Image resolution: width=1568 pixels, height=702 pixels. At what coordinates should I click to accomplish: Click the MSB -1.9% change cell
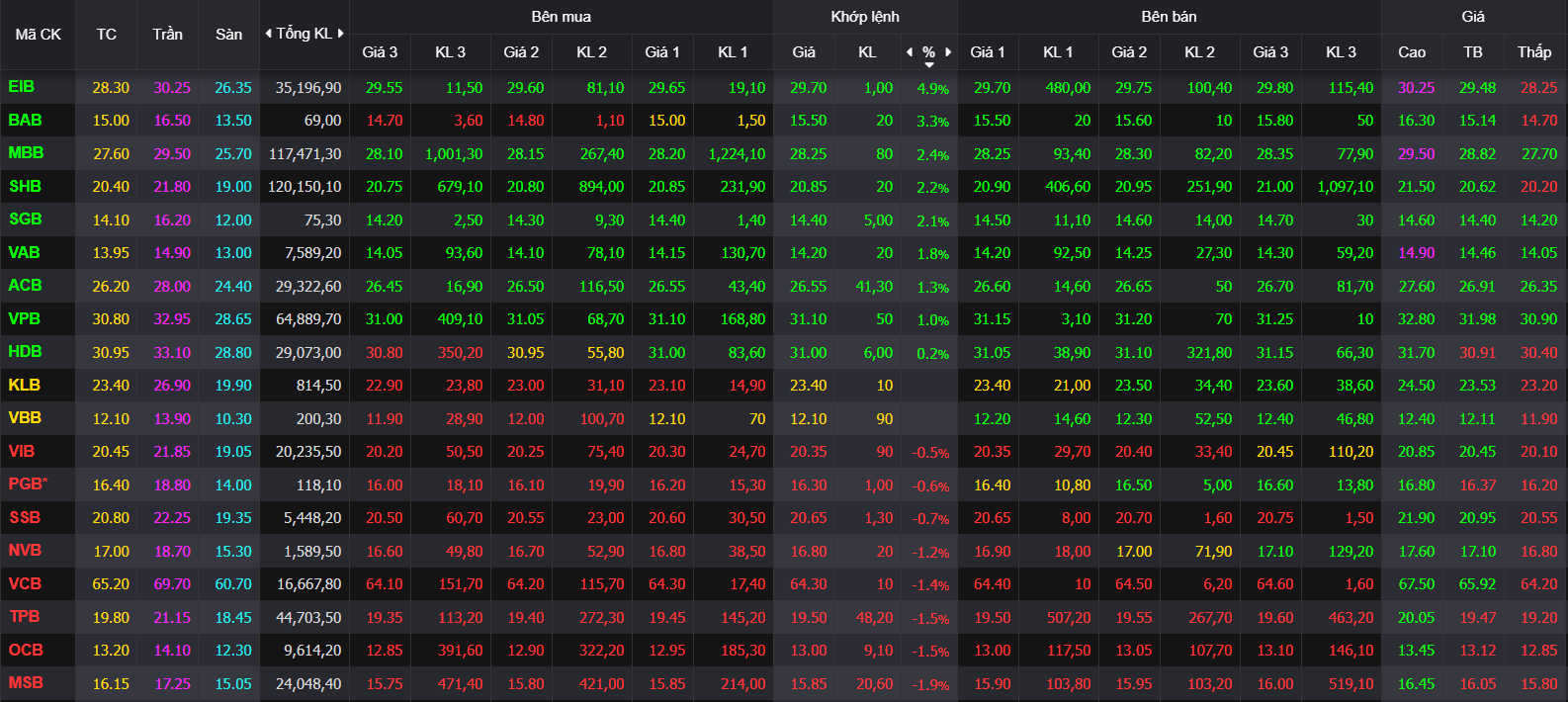tap(930, 685)
